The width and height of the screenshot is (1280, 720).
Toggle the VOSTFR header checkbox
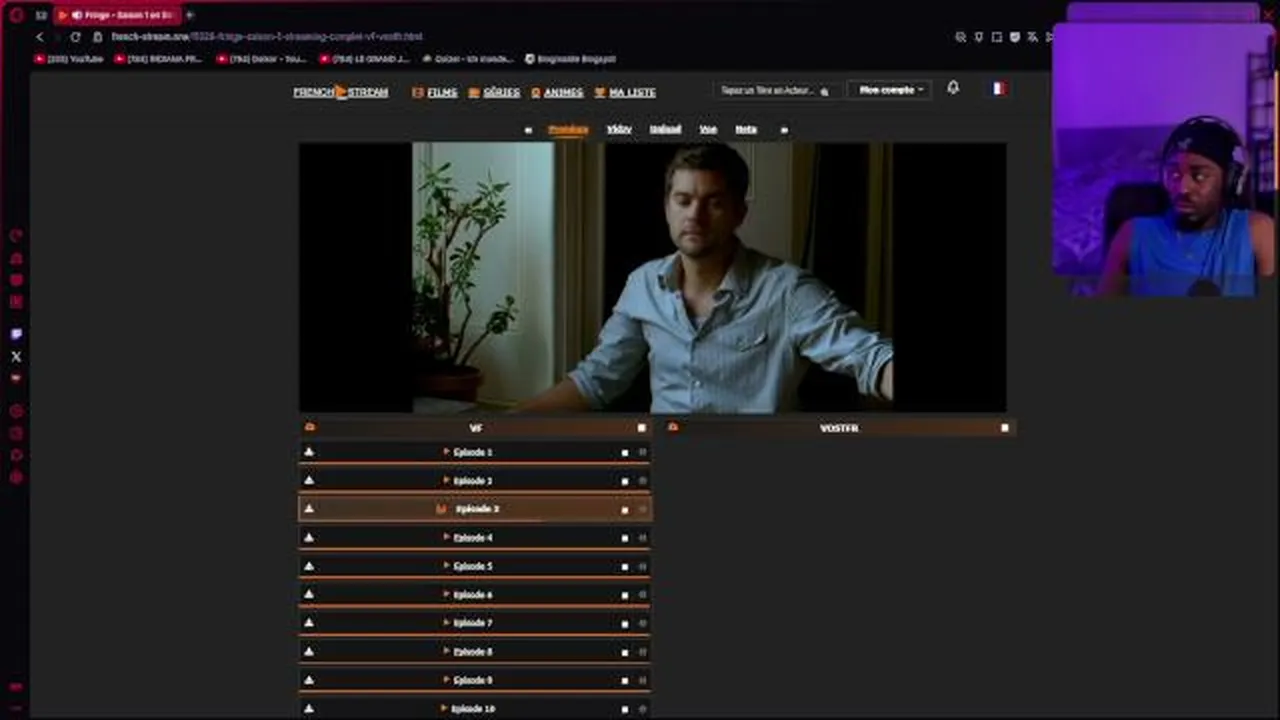click(1005, 428)
